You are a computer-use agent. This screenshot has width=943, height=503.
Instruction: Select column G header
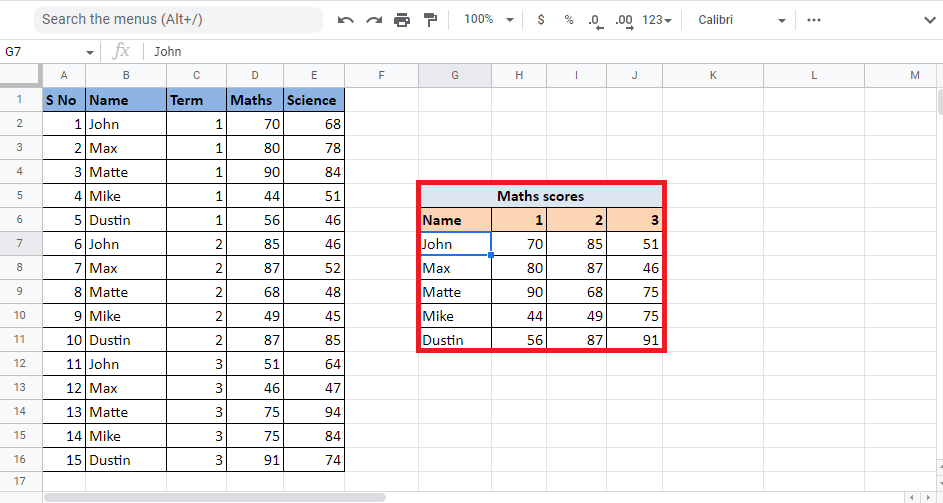coord(455,75)
